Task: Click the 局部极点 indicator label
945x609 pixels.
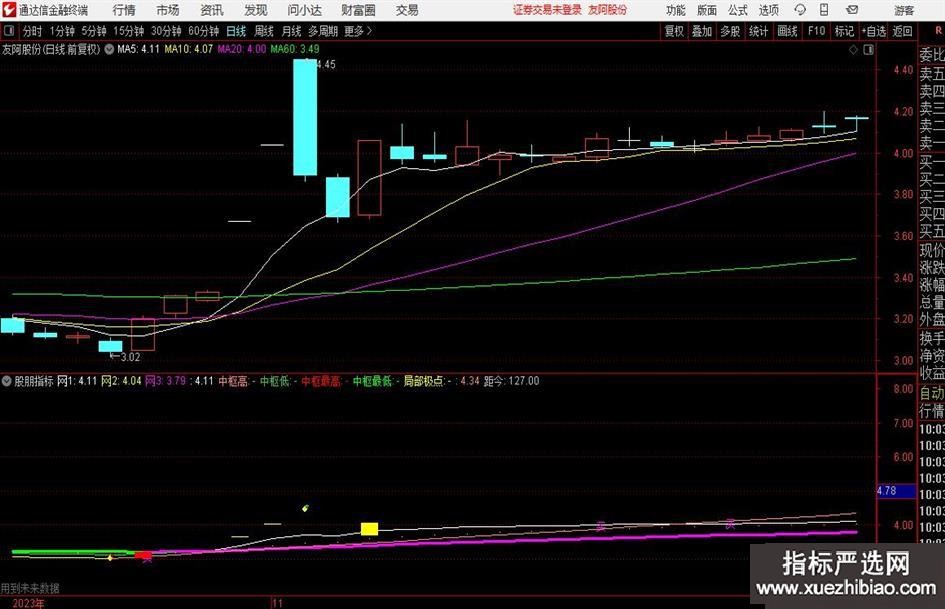Action: [x=424, y=381]
